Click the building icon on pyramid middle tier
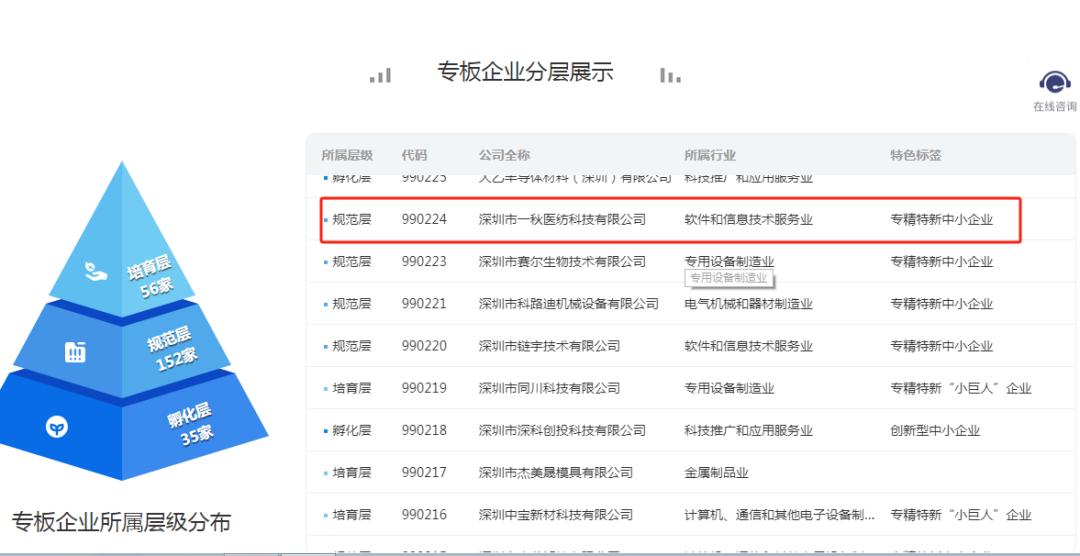The image size is (1080, 556). [75, 351]
